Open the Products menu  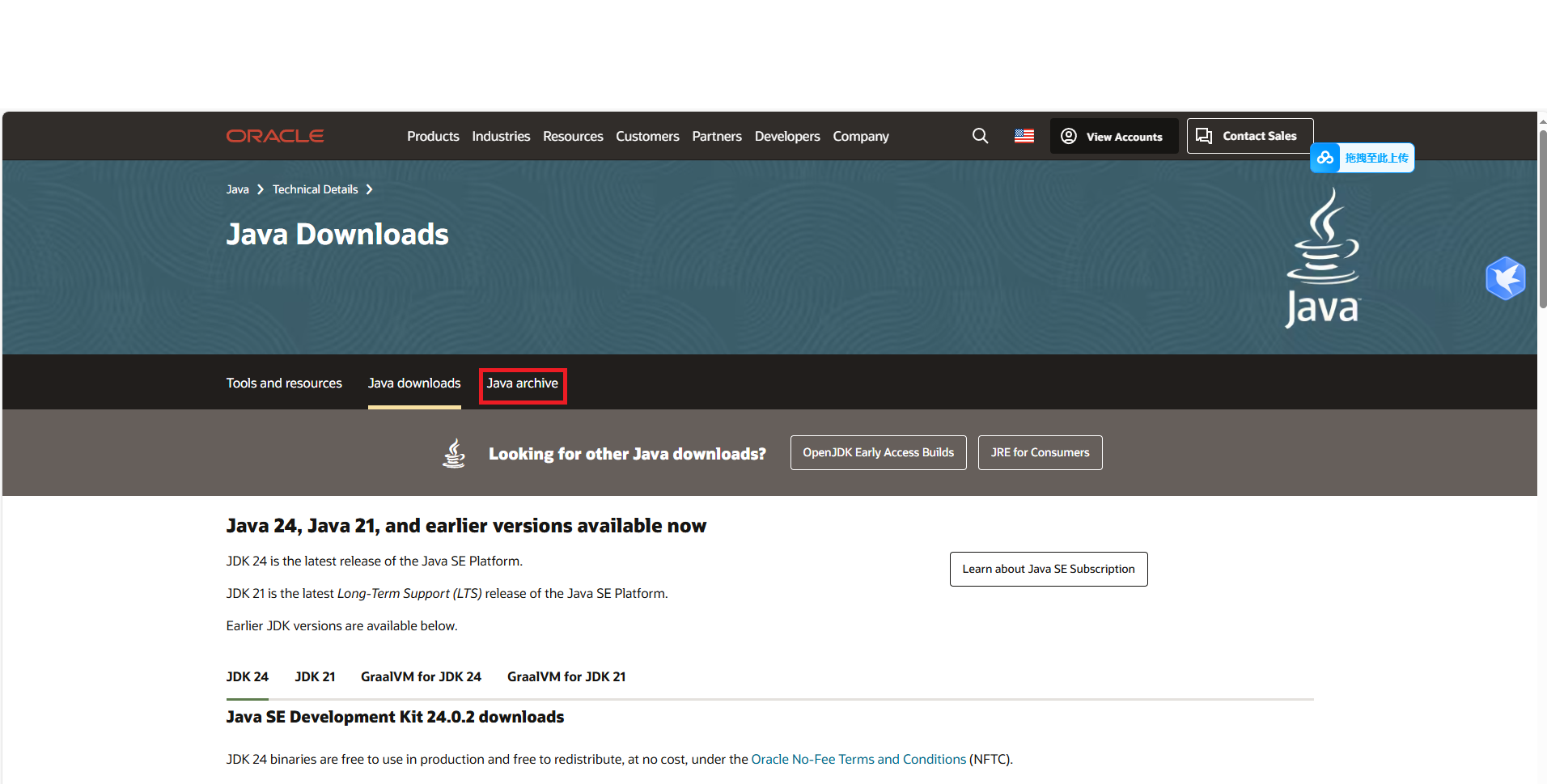[433, 136]
